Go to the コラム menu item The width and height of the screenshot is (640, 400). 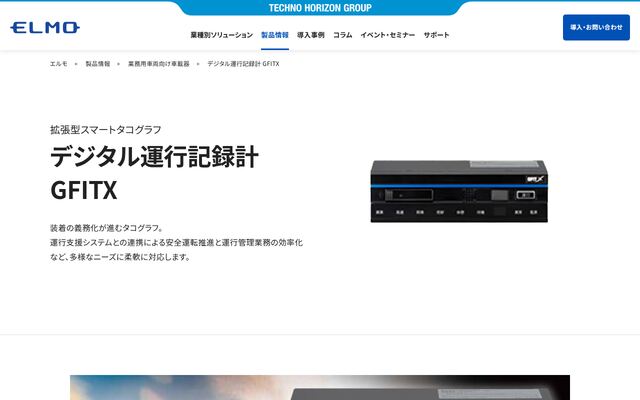pyautogui.click(x=342, y=35)
